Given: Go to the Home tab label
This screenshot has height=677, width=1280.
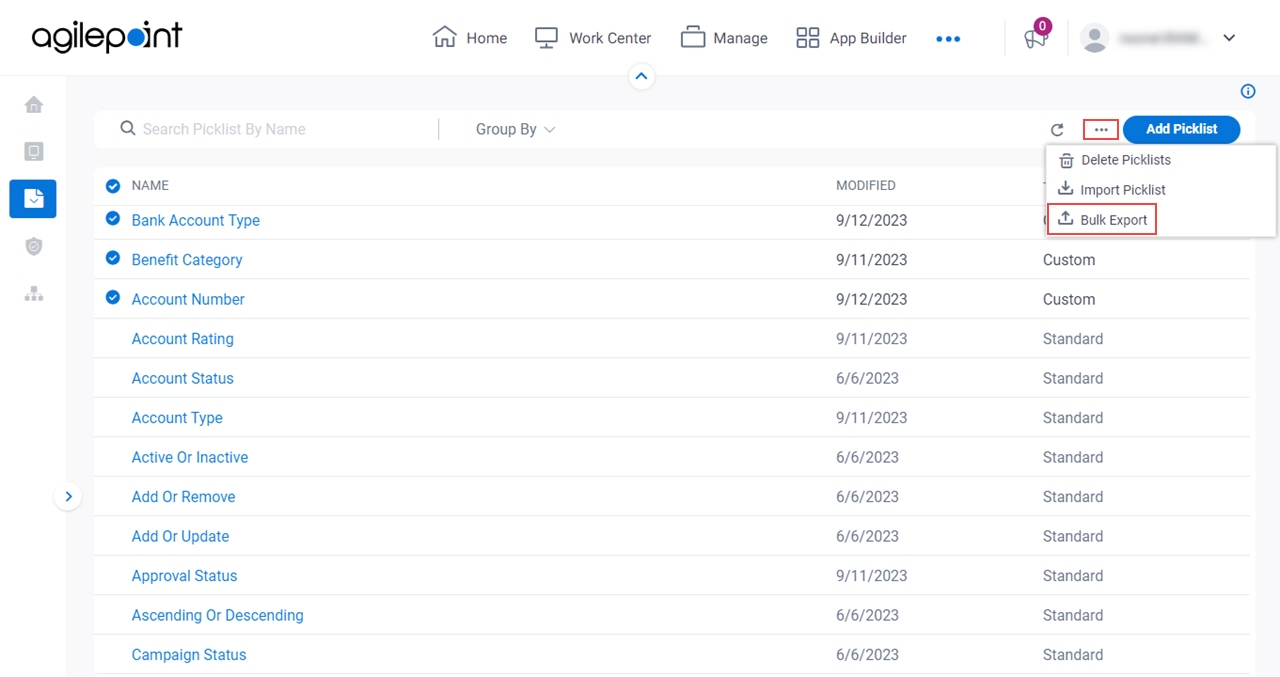Looking at the screenshot, I should [x=487, y=38].
